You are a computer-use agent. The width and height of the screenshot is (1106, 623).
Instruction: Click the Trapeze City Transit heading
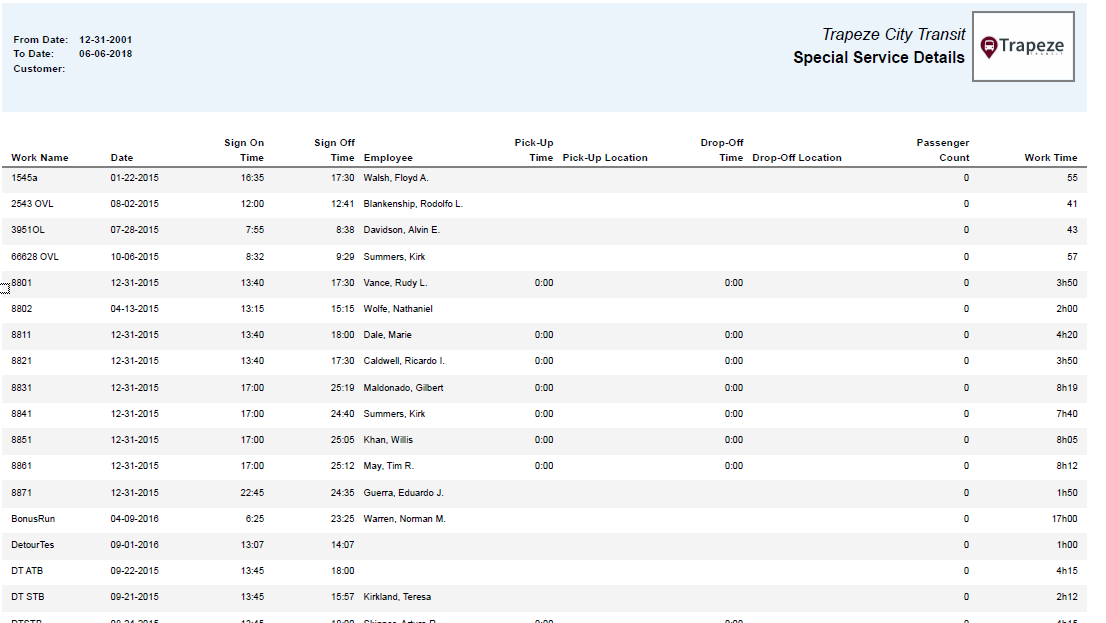pos(893,35)
